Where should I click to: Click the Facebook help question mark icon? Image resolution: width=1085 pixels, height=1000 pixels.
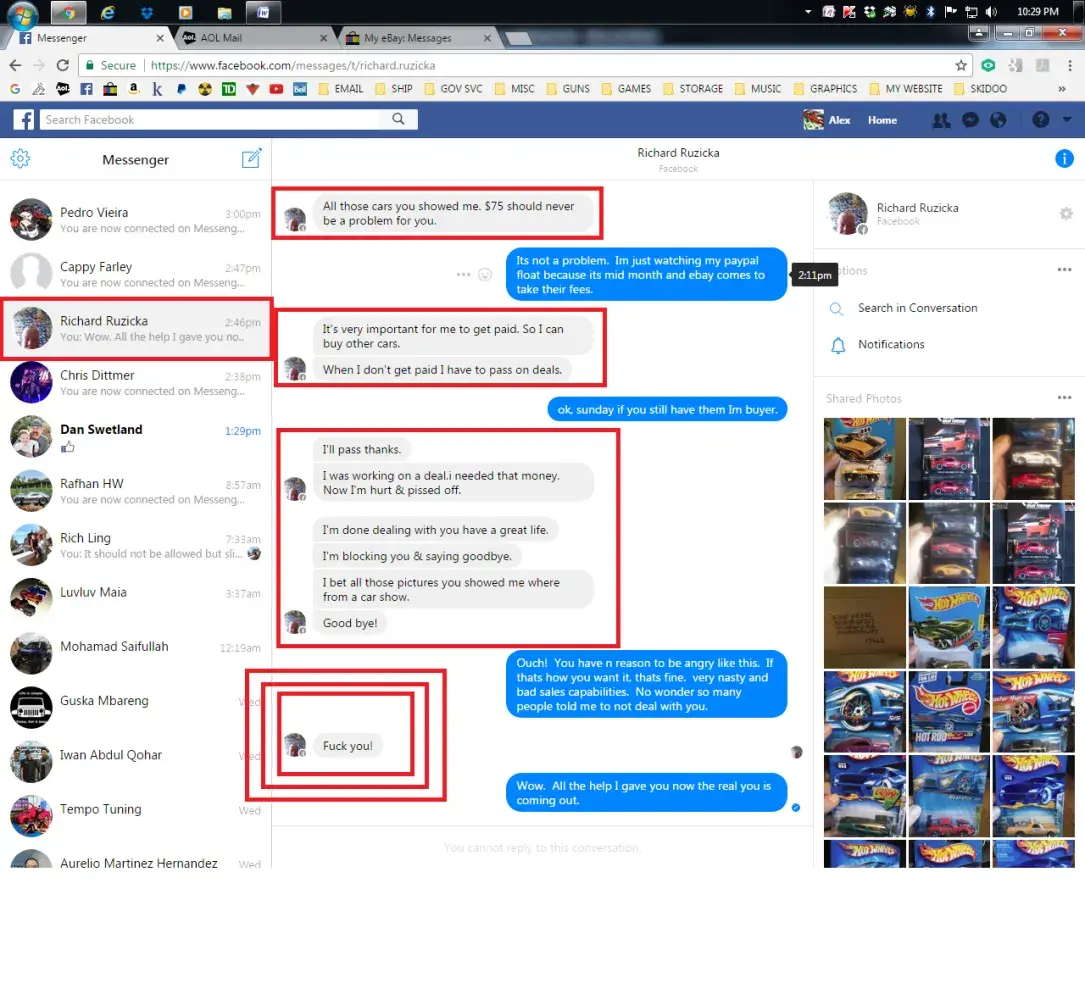click(x=1041, y=120)
